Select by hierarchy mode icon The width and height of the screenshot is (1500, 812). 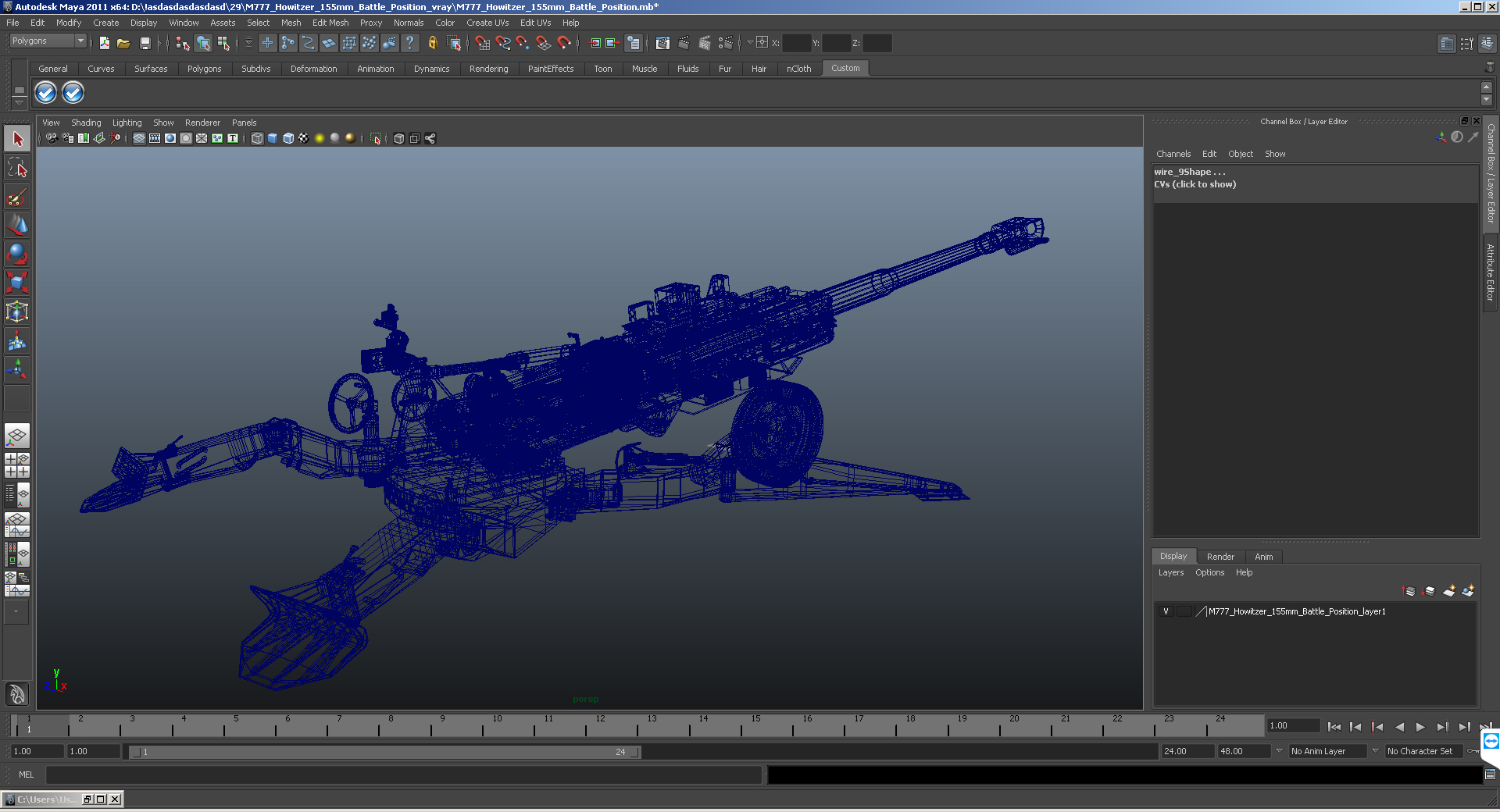(183, 43)
